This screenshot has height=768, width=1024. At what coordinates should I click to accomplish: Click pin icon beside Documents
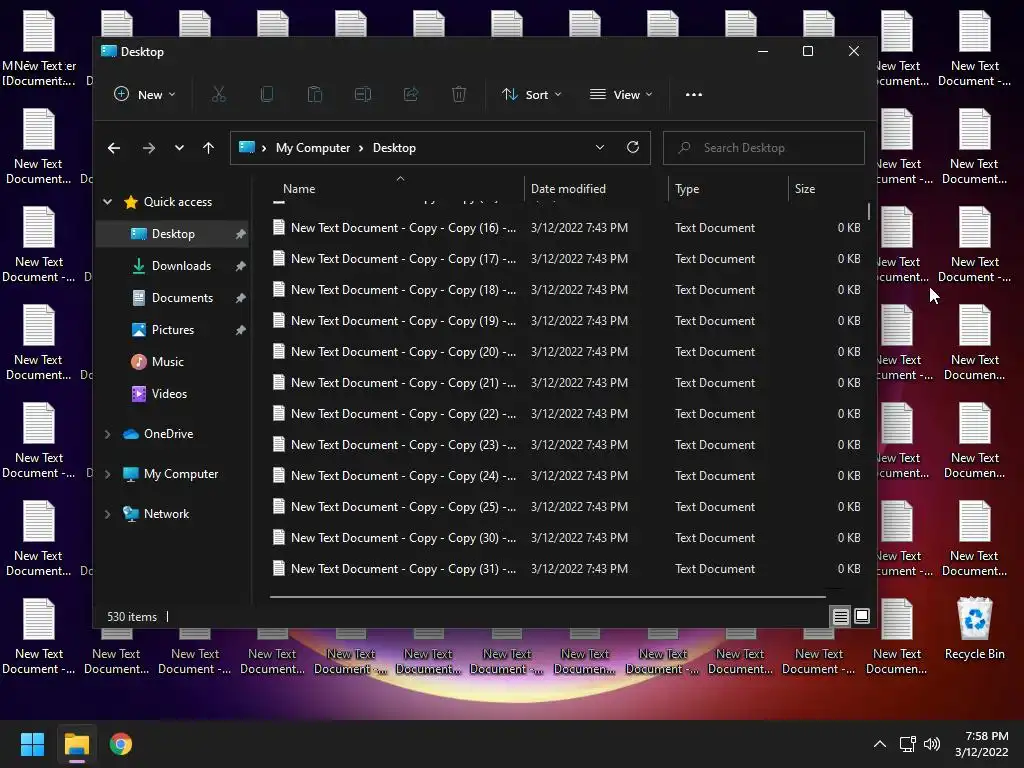pos(240,298)
